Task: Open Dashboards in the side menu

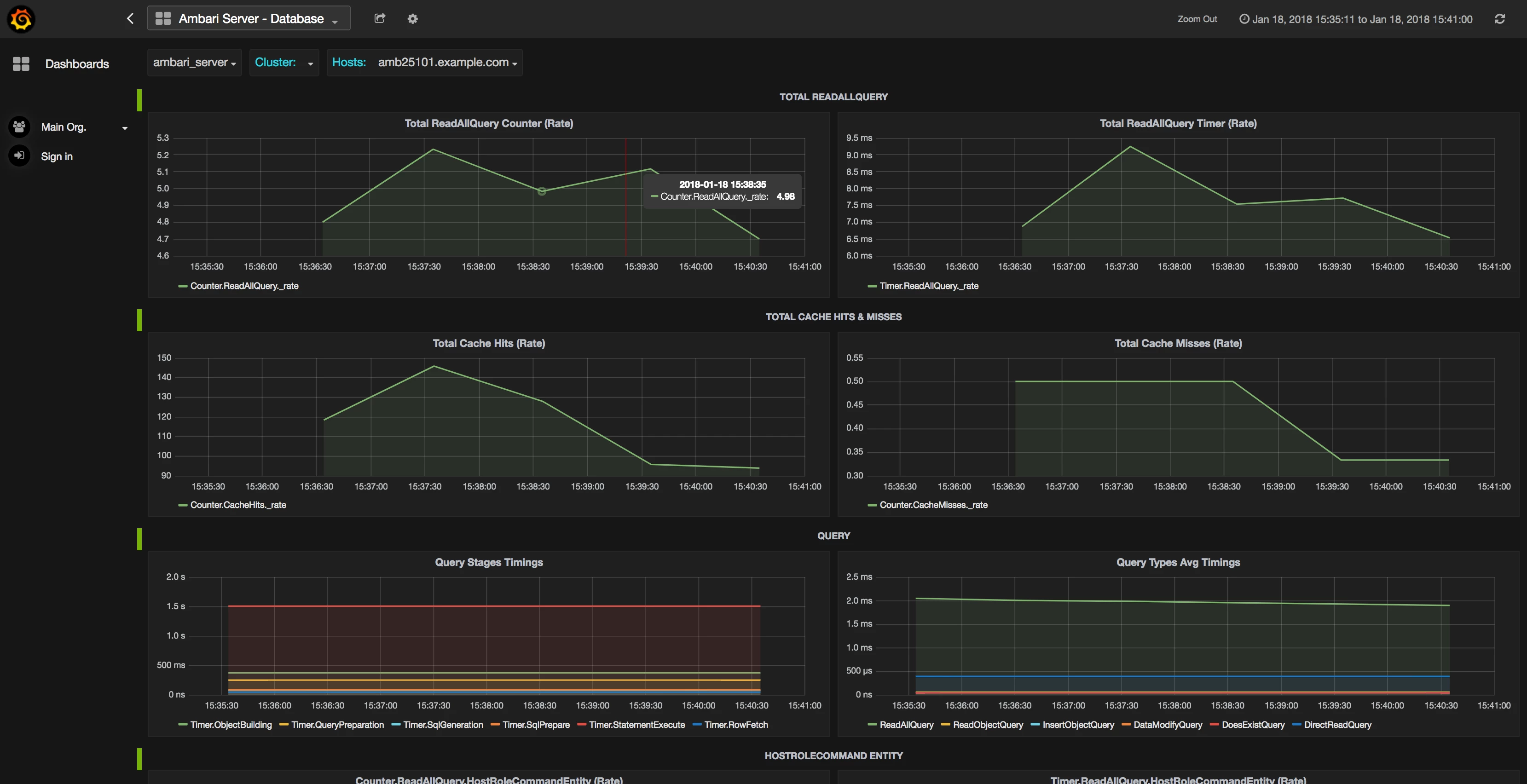Action: (x=77, y=64)
